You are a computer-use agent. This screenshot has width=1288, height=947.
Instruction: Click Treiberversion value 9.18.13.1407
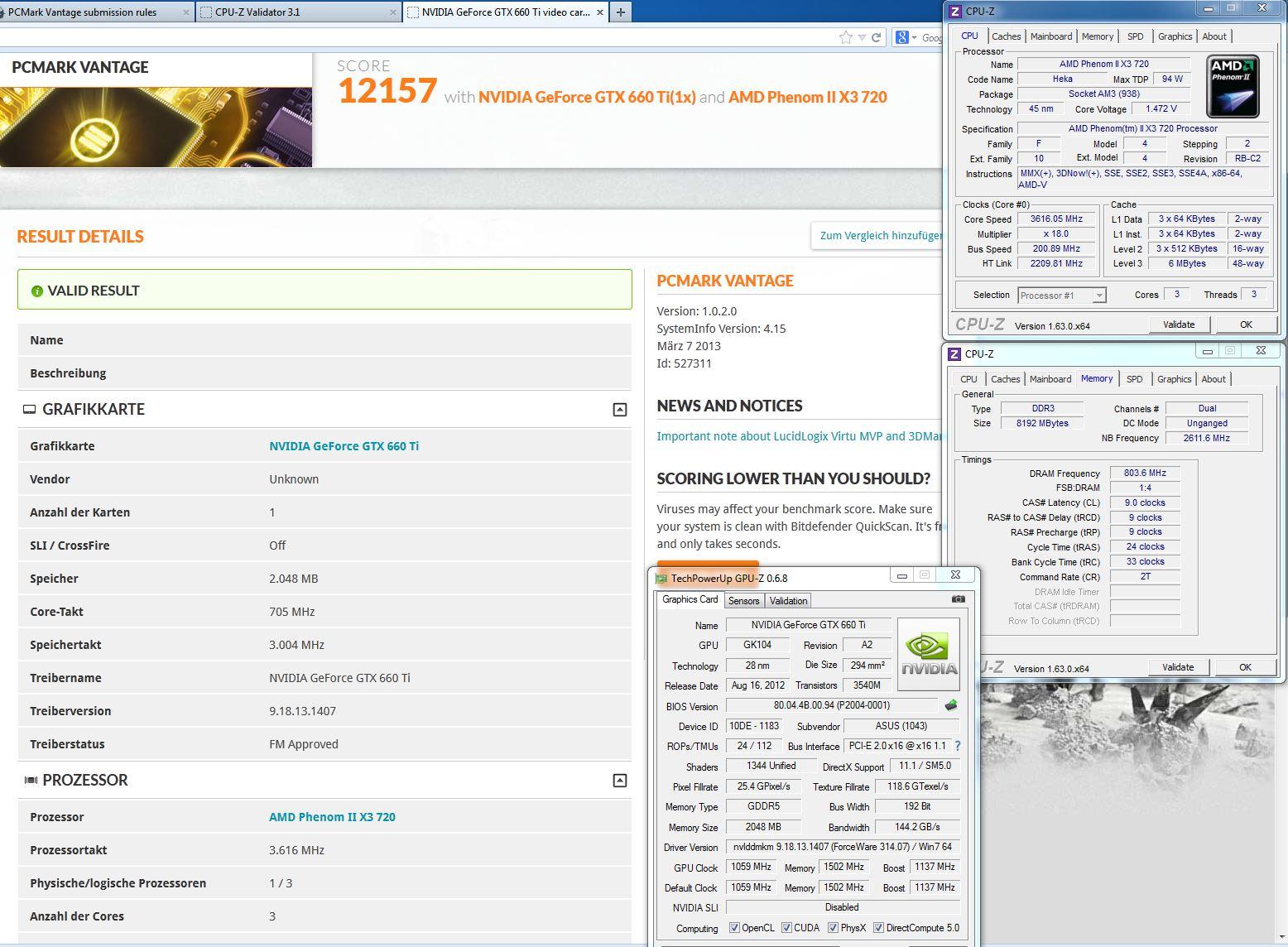tap(302, 711)
